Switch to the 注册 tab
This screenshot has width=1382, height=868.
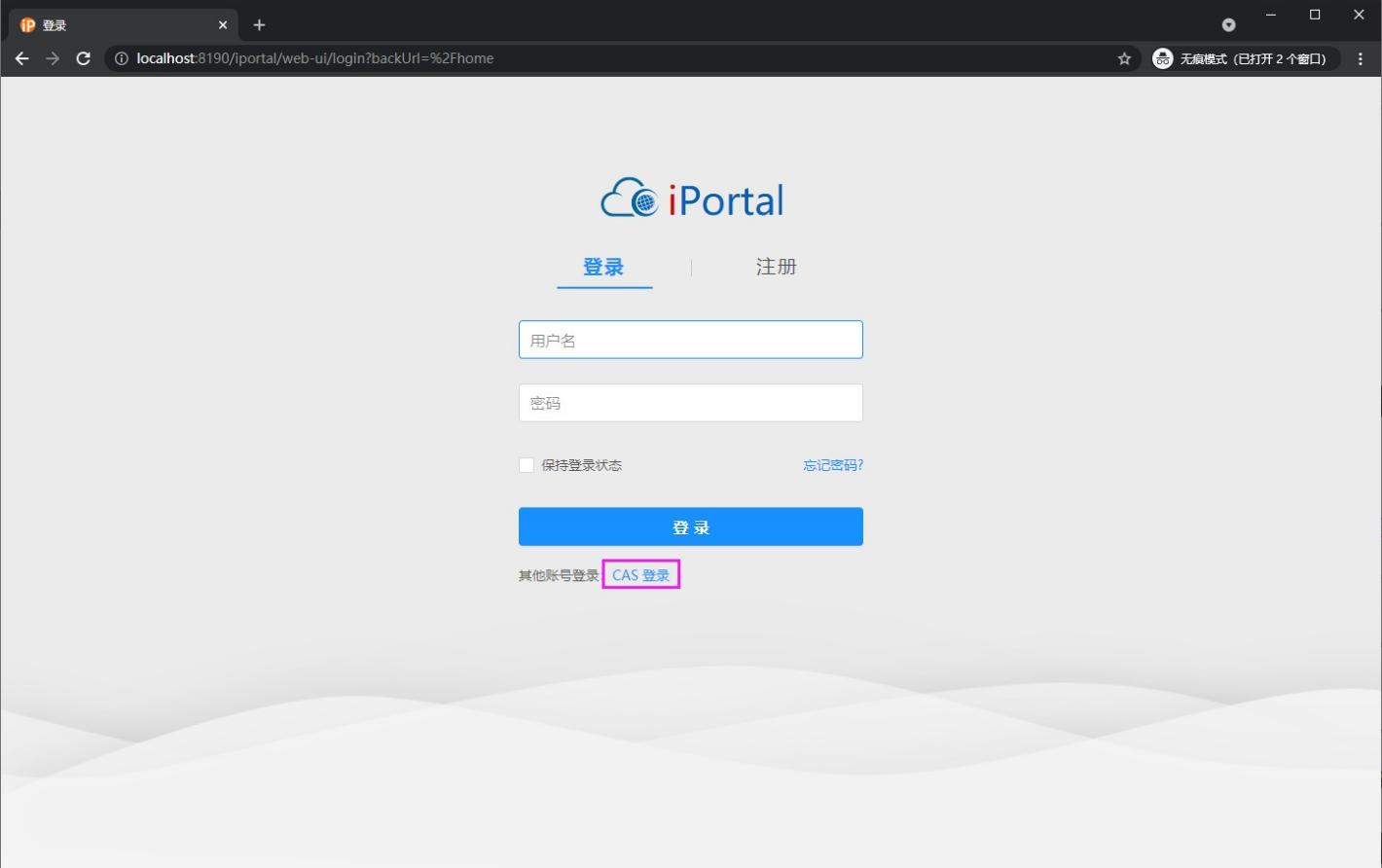777,267
